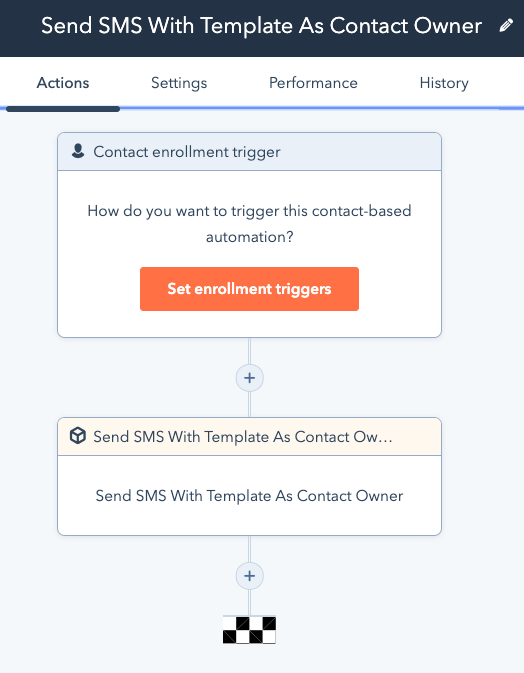524x673 pixels.
Task: Open the Contact enrollment trigger card header
Action: [249, 152]
